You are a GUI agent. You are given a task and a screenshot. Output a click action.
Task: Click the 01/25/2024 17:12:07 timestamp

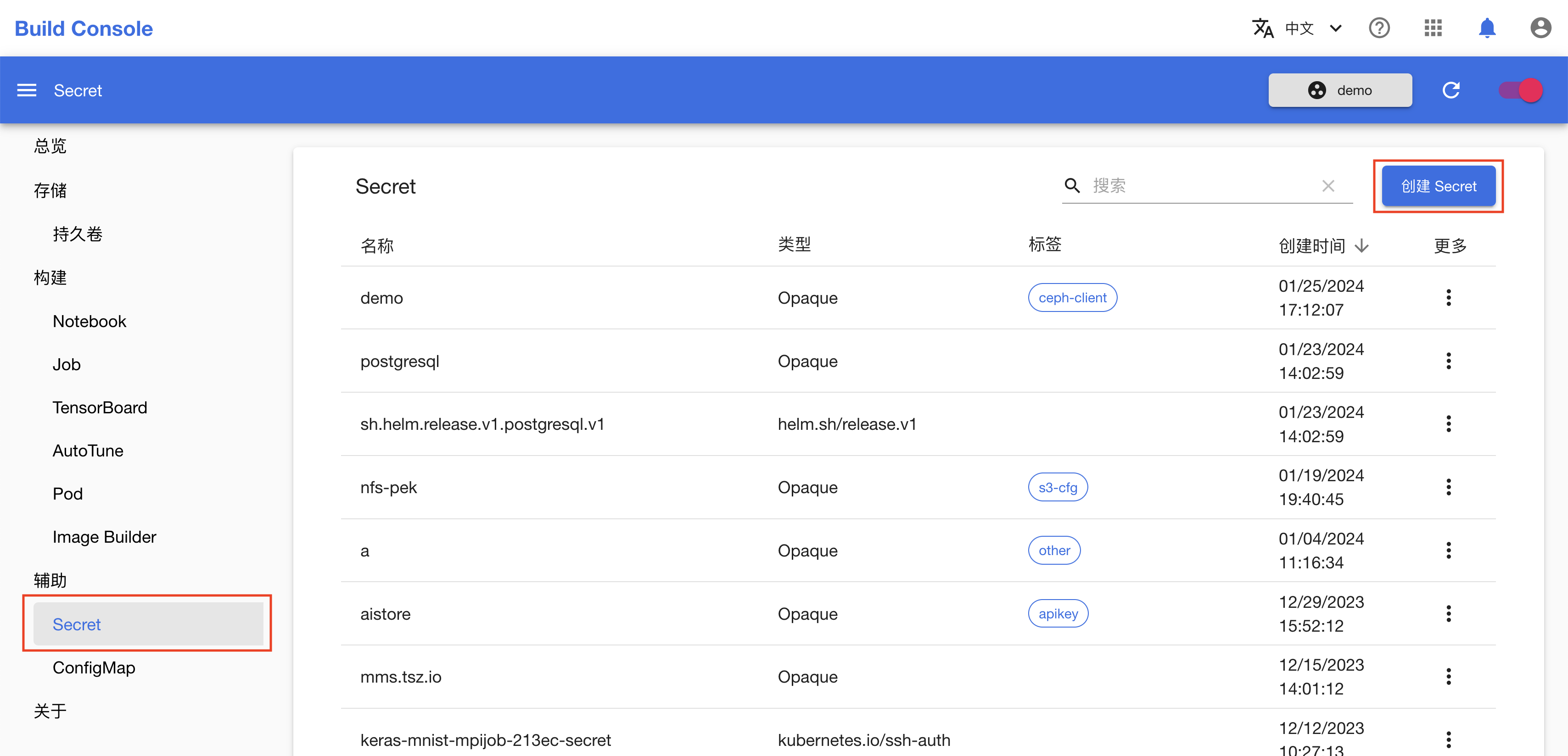[1321, 297]
